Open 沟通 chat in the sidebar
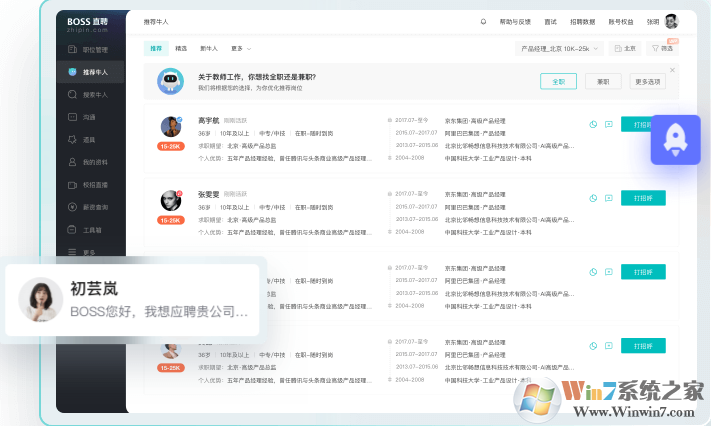The height and width of the screenshot is (426, 711). coord(88,117)
